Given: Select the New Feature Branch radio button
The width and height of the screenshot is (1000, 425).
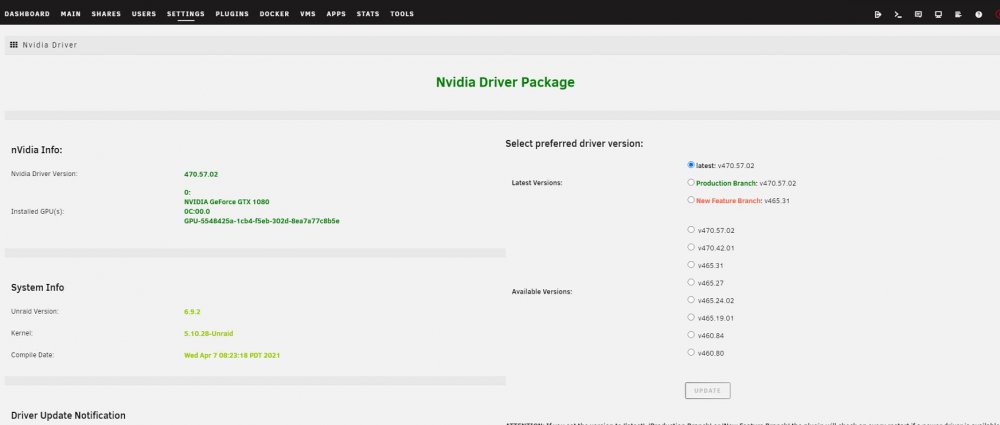Looking at the screenshot, I should [691, 200].
